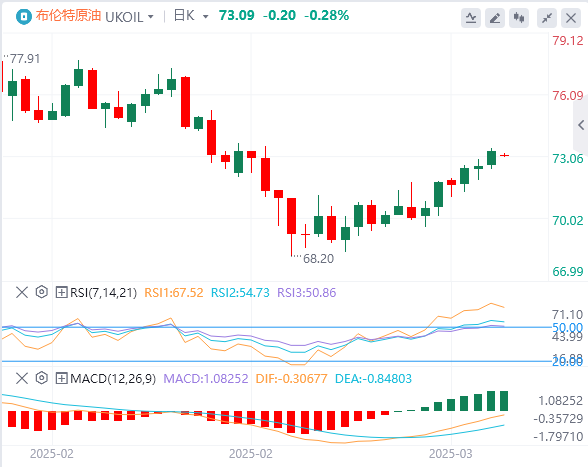Click the DEA:-0.84803 value
Screen dimensions: 588x467
pyautogui.click(x=373, y=378)
